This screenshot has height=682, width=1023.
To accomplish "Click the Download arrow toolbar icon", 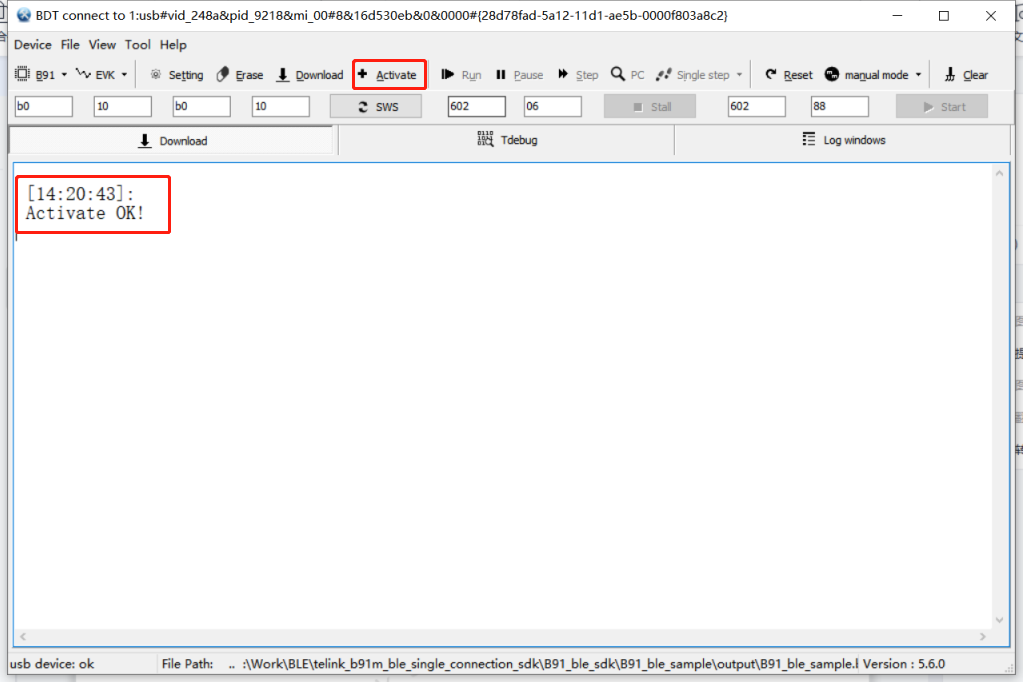I will 283,75.
